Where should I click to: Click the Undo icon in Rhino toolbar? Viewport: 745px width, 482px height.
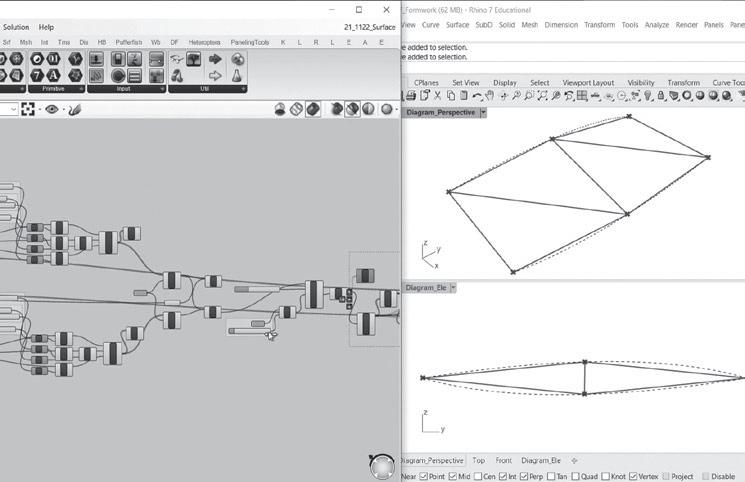point(477,96)
